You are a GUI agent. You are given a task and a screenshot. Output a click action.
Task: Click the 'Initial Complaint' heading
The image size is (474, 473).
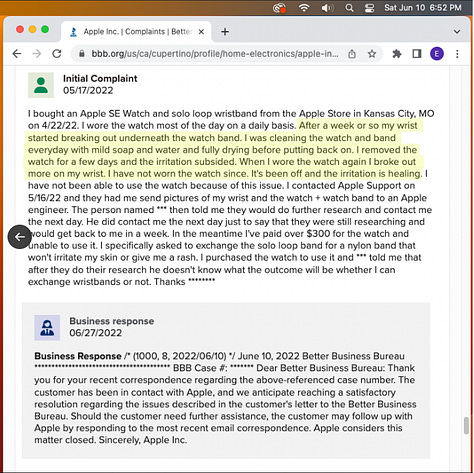[x=100, y=78]
